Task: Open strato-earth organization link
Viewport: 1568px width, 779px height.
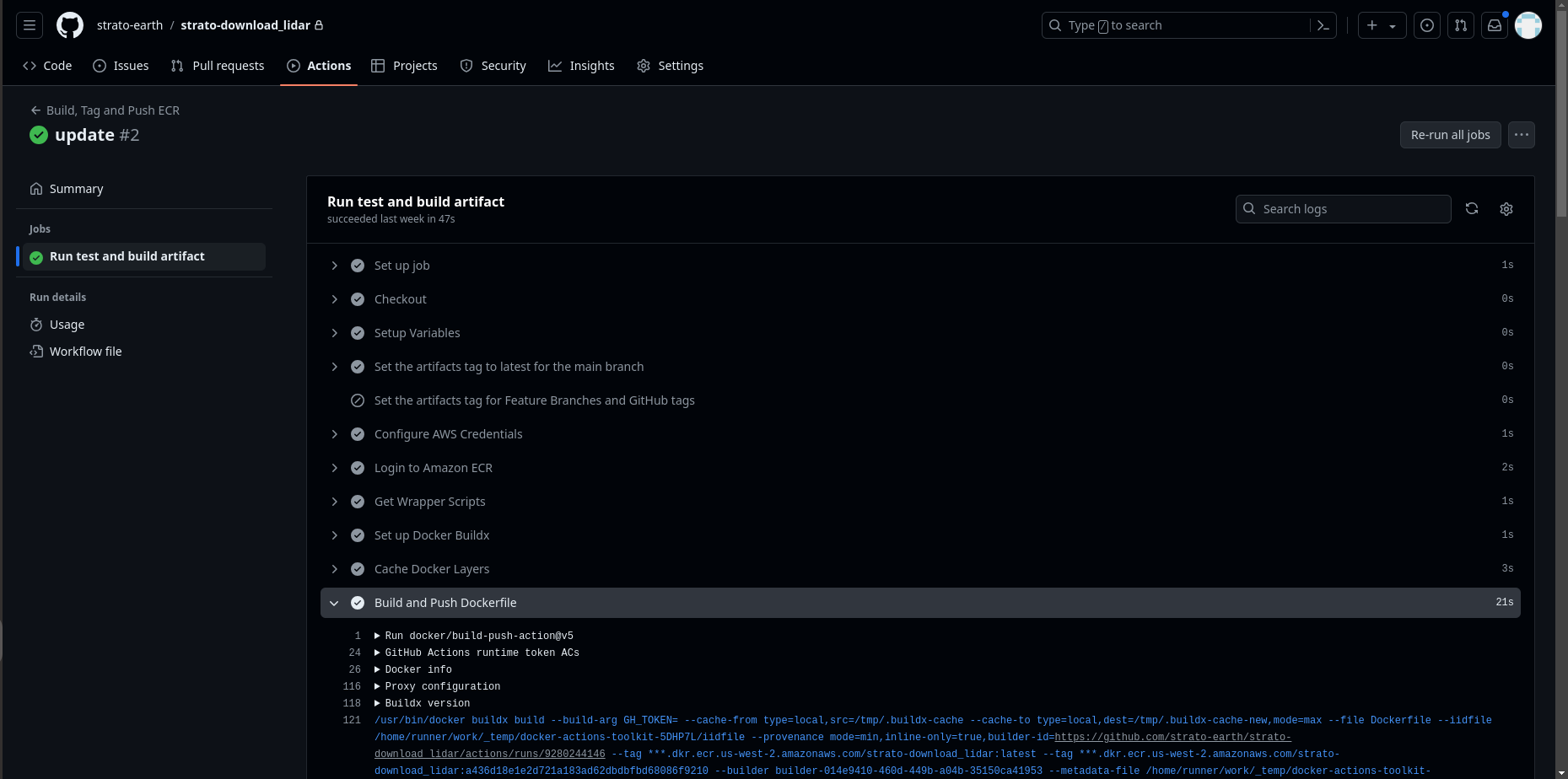Action: 130,25
